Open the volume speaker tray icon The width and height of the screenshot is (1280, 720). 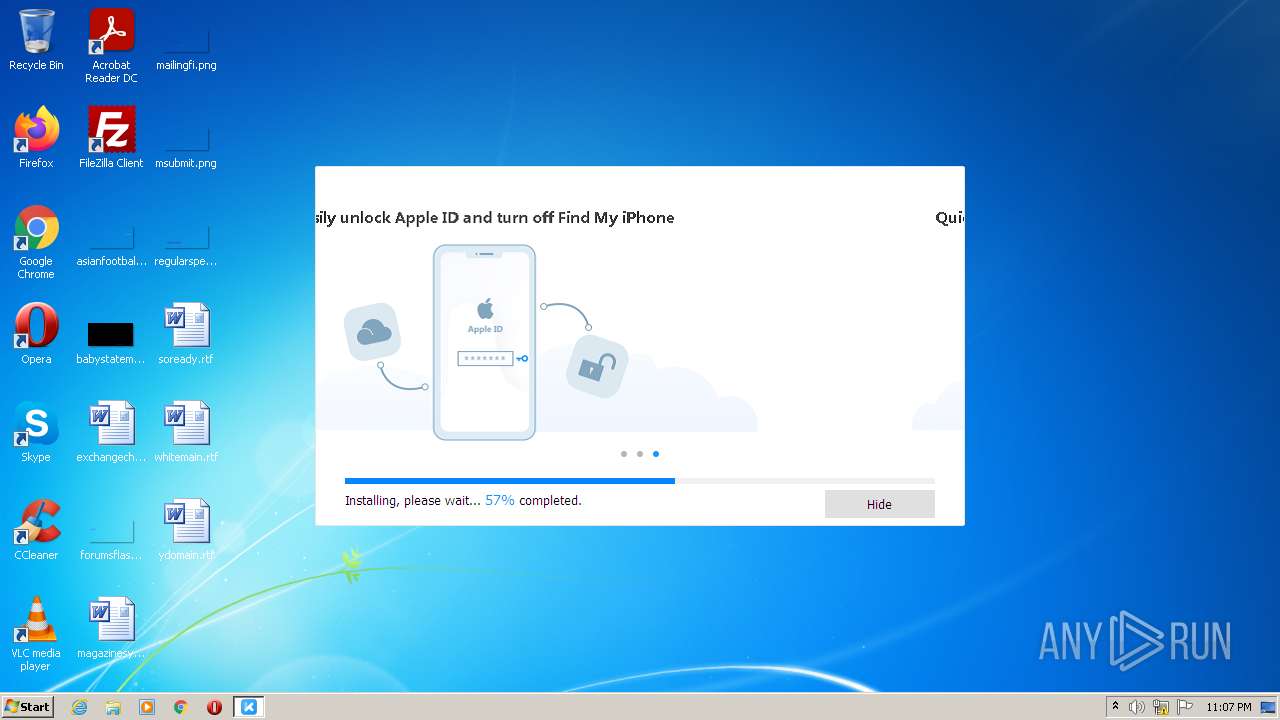[x=1137, y=707]
